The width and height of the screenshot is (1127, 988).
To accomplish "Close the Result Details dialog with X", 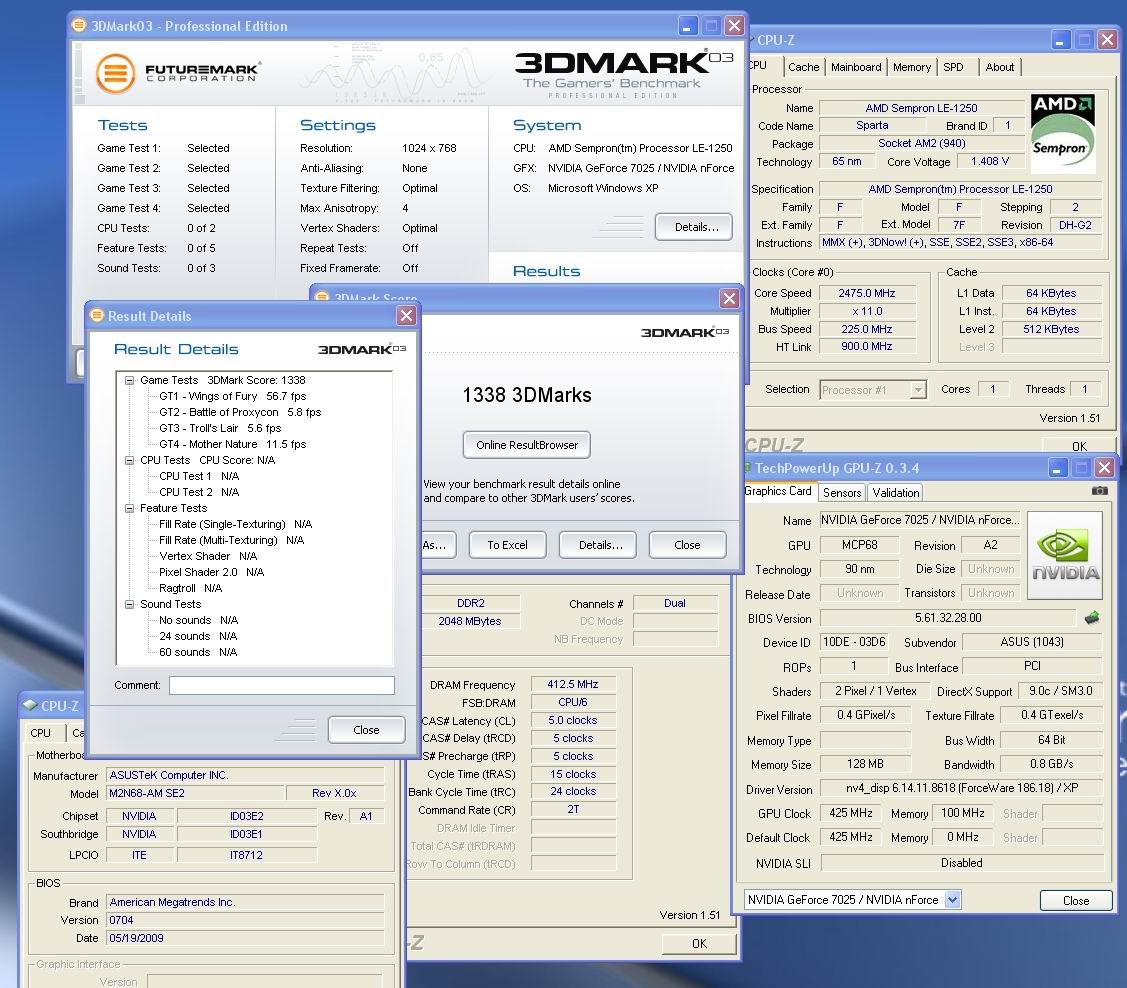I will pyautogui.click(x=406, y=315).
